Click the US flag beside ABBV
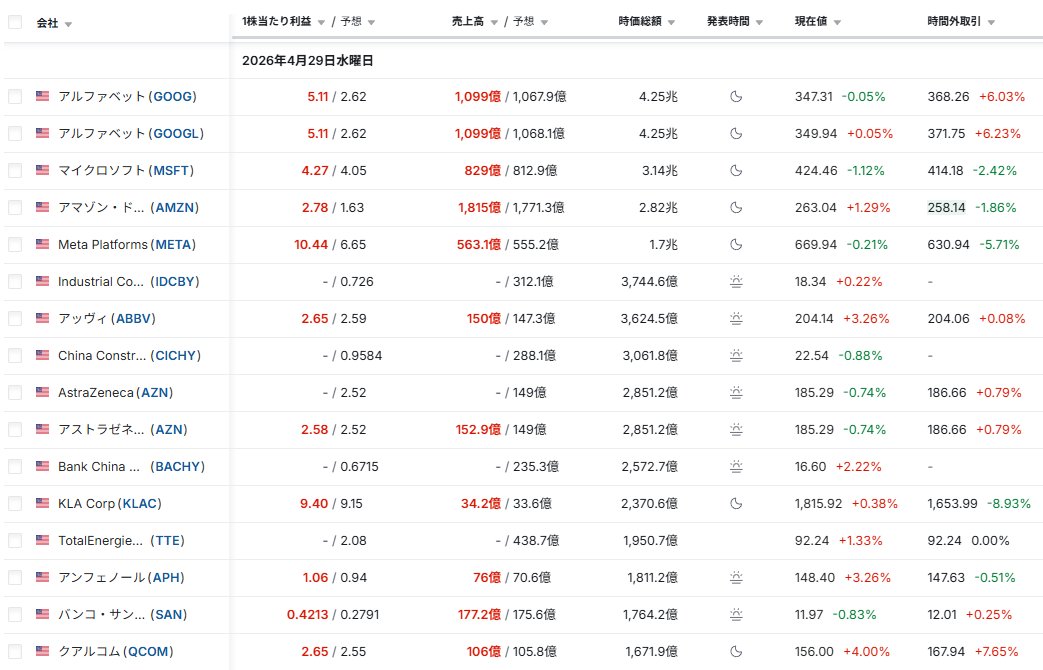The width and height of the screenshot is (1043, 670). [x=43, y=318]
